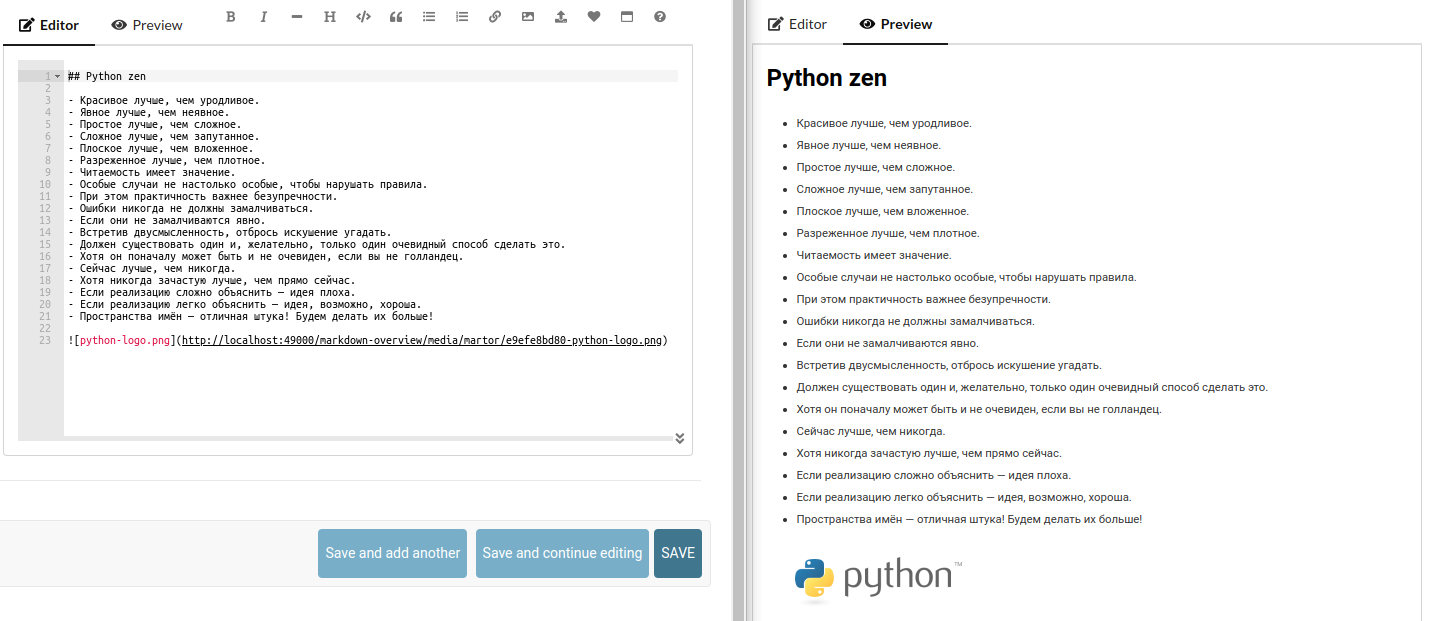The width and height of the screenshot is (1430, 621).
Task: Insert a horizontal rule
Action: [x=297, y=17]
